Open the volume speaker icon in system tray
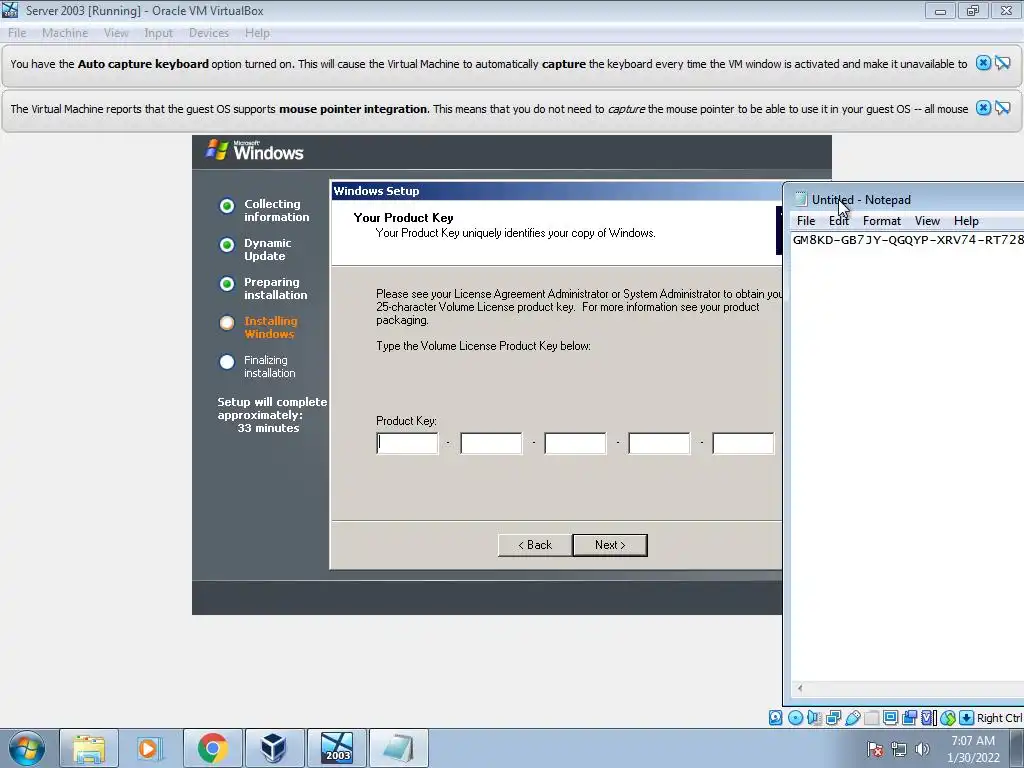 [922, 749]
